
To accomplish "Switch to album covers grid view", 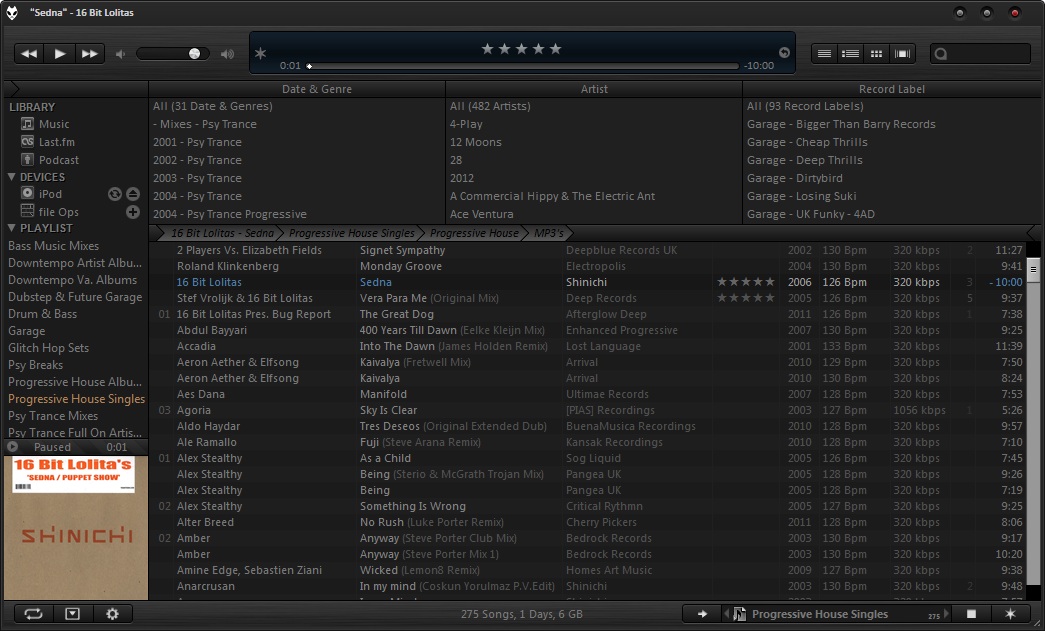I will [877, 54].
